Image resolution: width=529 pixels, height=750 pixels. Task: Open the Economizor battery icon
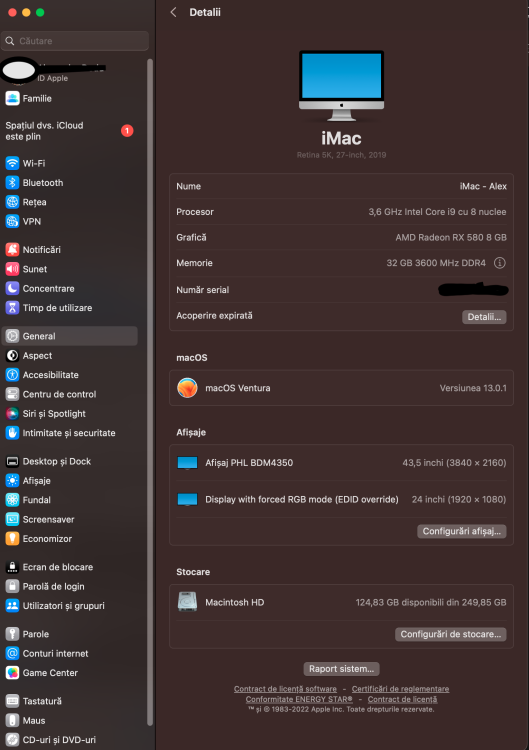(12, 539)
